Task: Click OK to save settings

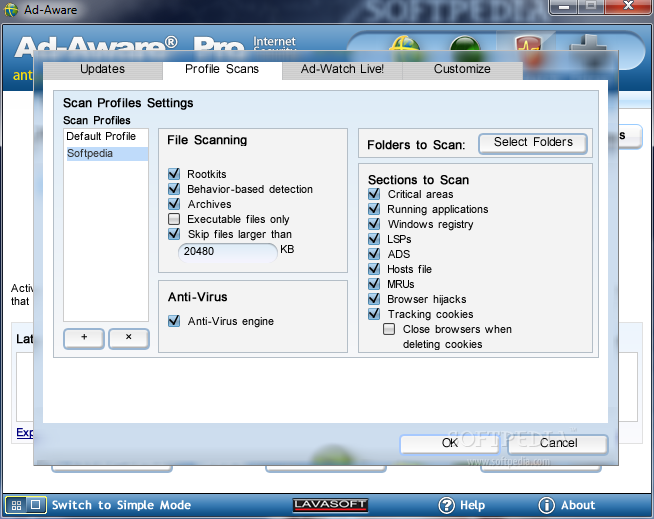Action: [450, 443]
